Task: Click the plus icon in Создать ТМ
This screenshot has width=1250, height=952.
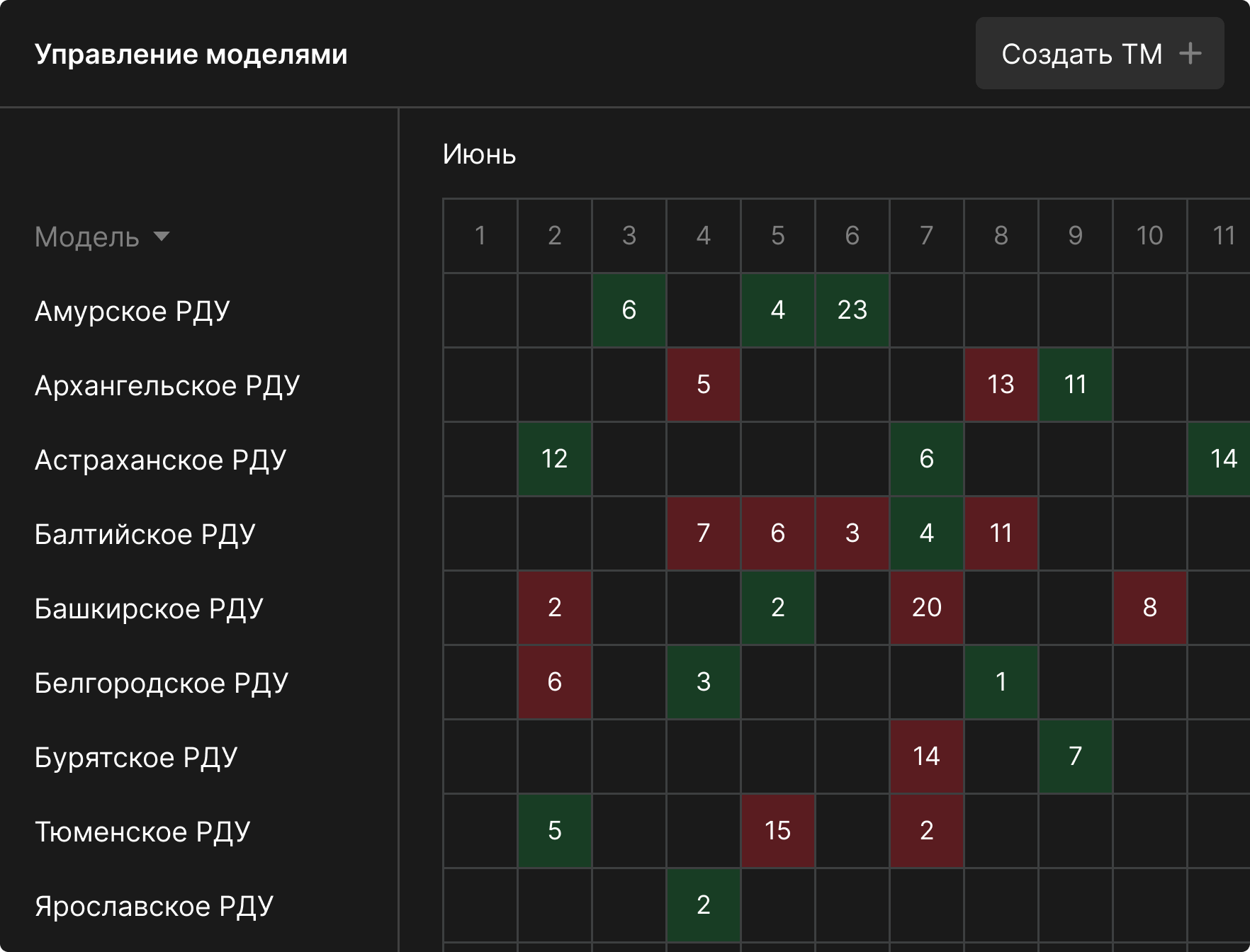Action: 1190,53
